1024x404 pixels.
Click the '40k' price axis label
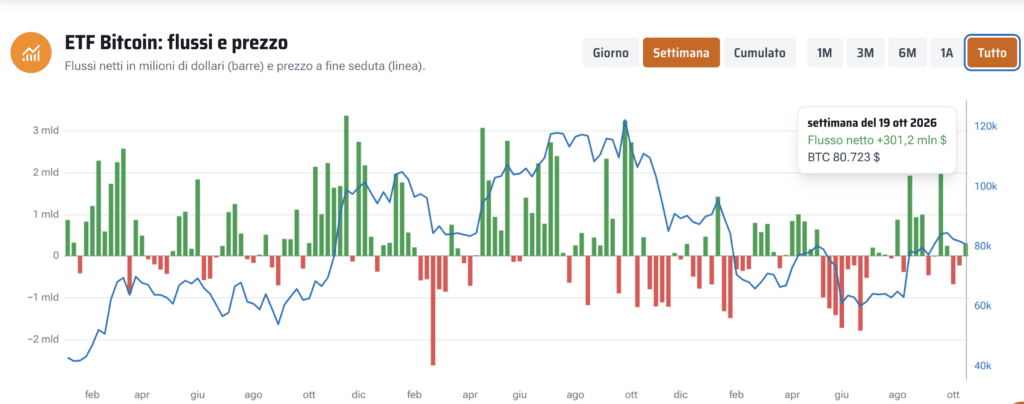tap(983, 366)
